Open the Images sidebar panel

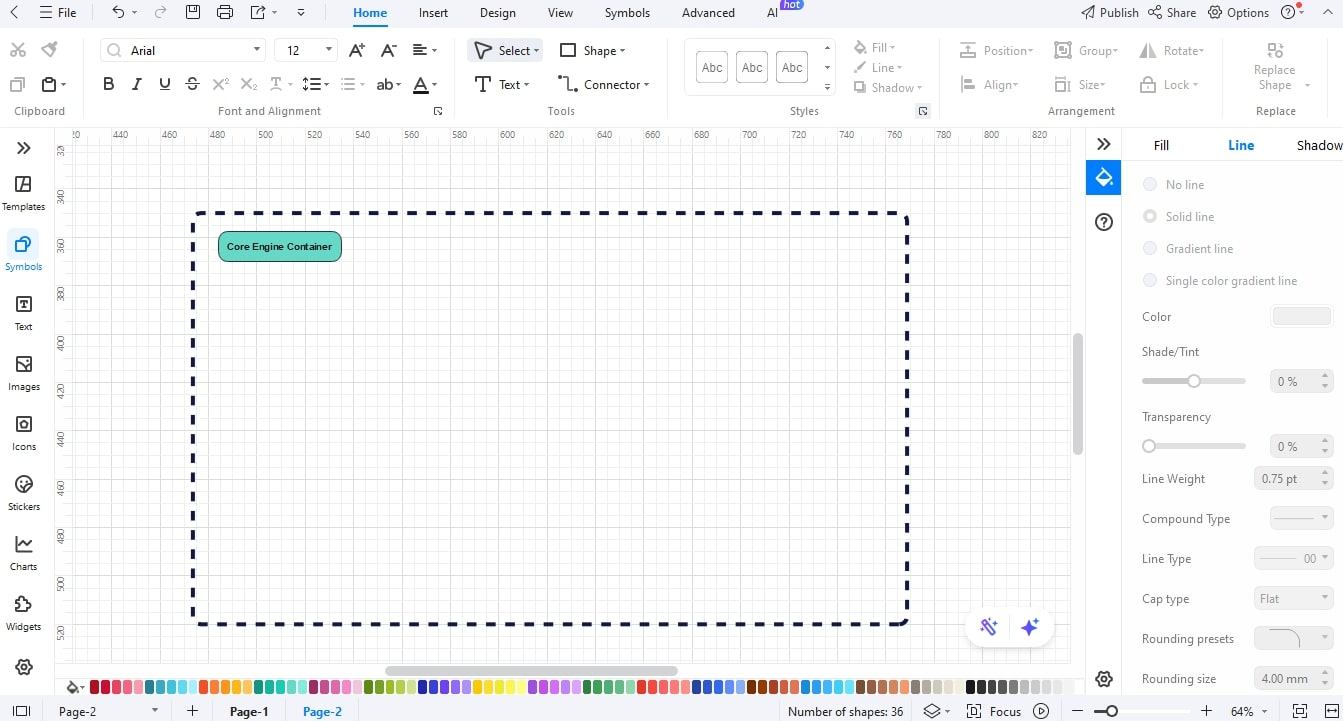click(x=24, y=372)
